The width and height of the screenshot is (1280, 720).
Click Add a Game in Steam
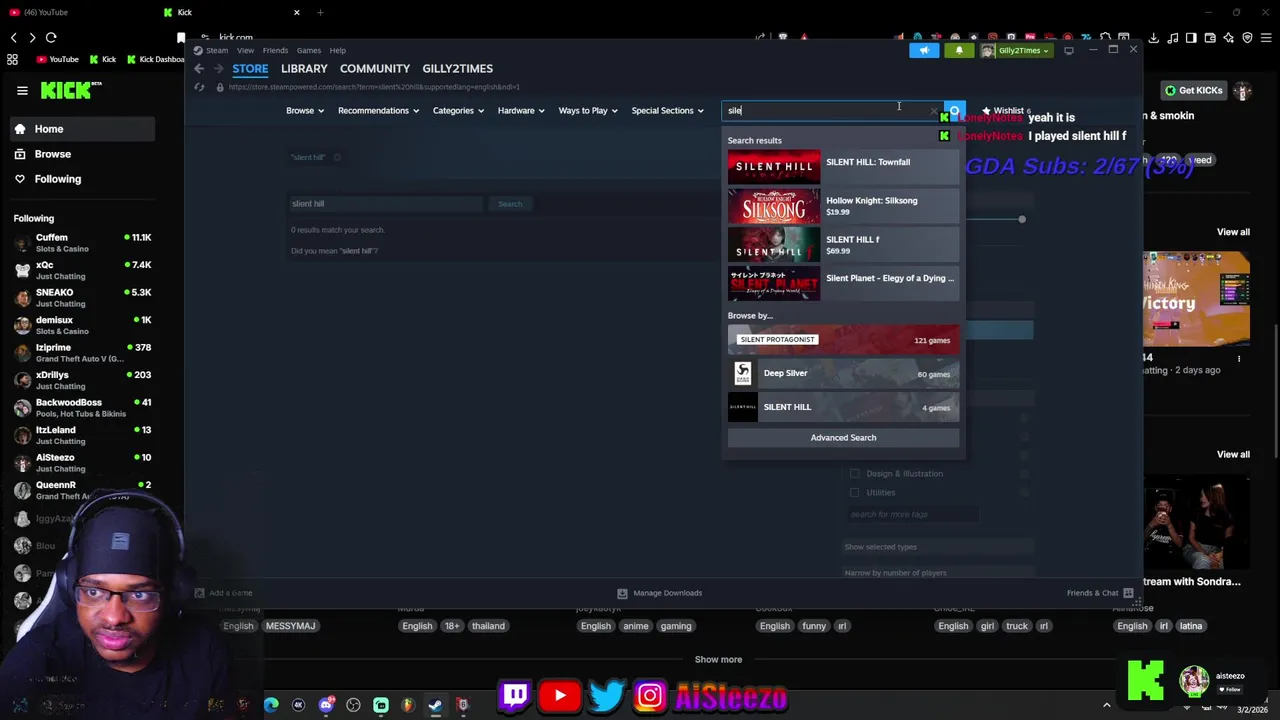223,593
